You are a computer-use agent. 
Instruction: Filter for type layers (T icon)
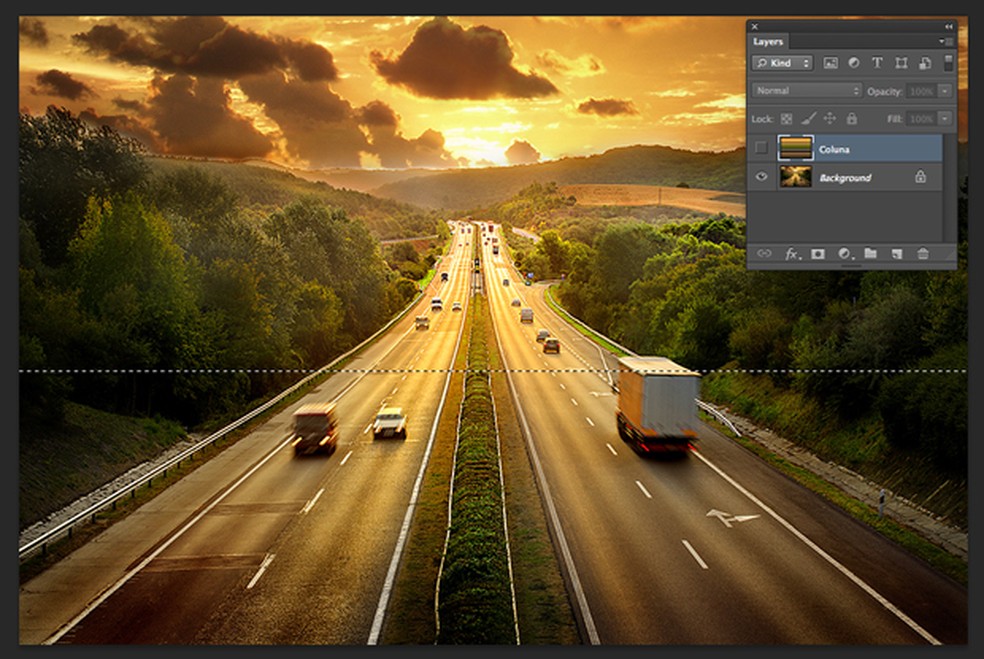click(877, 63)
